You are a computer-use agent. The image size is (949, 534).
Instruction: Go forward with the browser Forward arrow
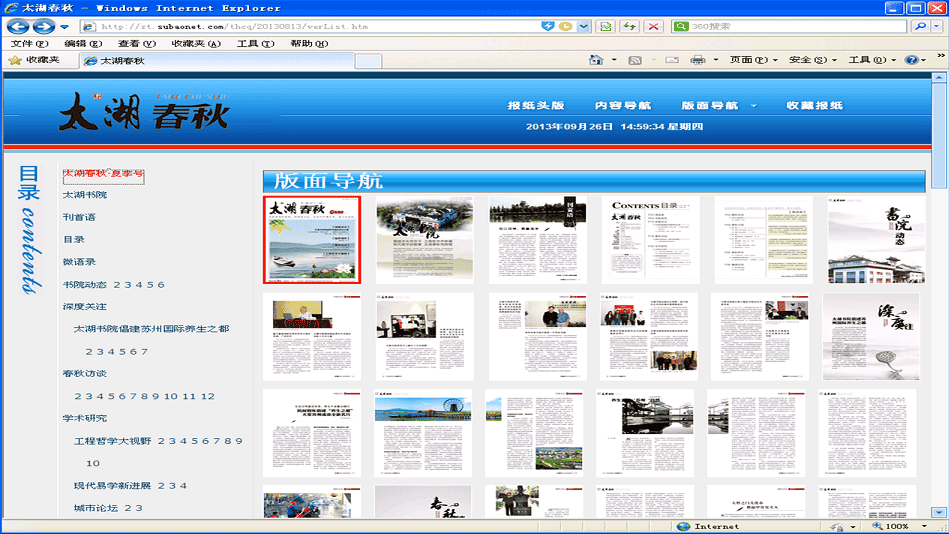(44, 26)
